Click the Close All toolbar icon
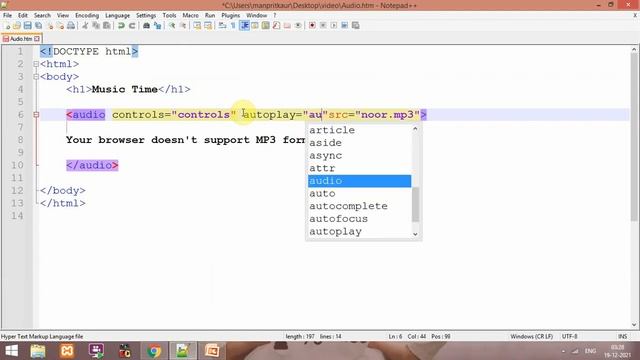The image size is (640, 360). [x=60, y=25]
